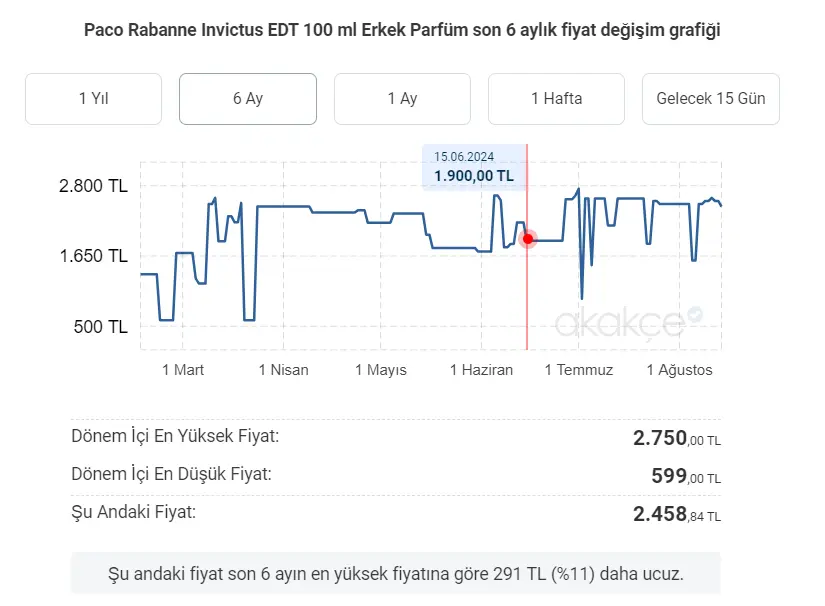The image size is (825, 606).
Task: Click the lowest price value 599,00 TL
Action: click(x=686, y=476)
